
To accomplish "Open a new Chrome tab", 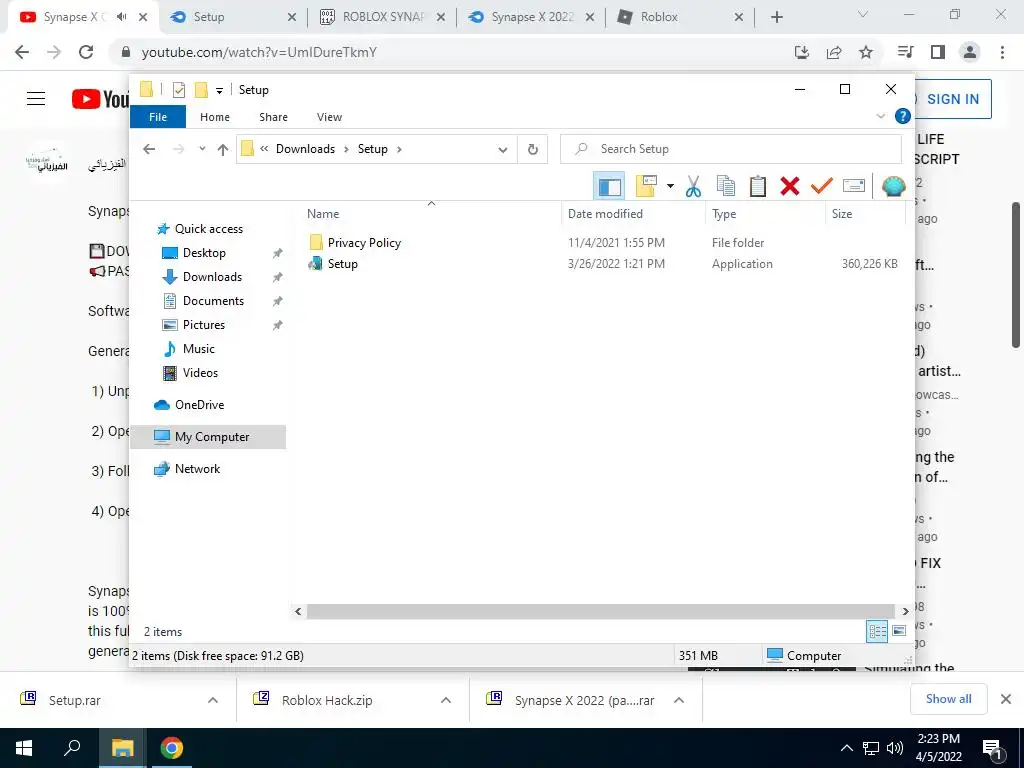I will [x=776, y=18].
